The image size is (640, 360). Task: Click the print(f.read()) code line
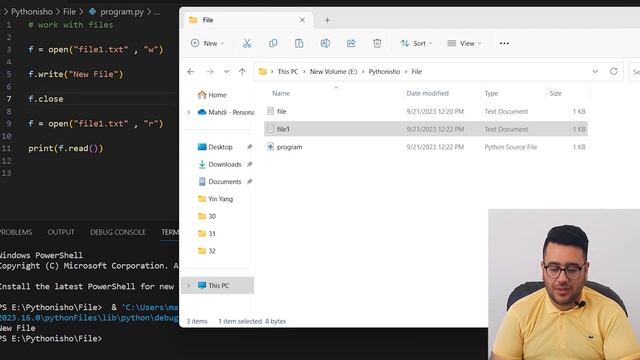coord(66,148)
